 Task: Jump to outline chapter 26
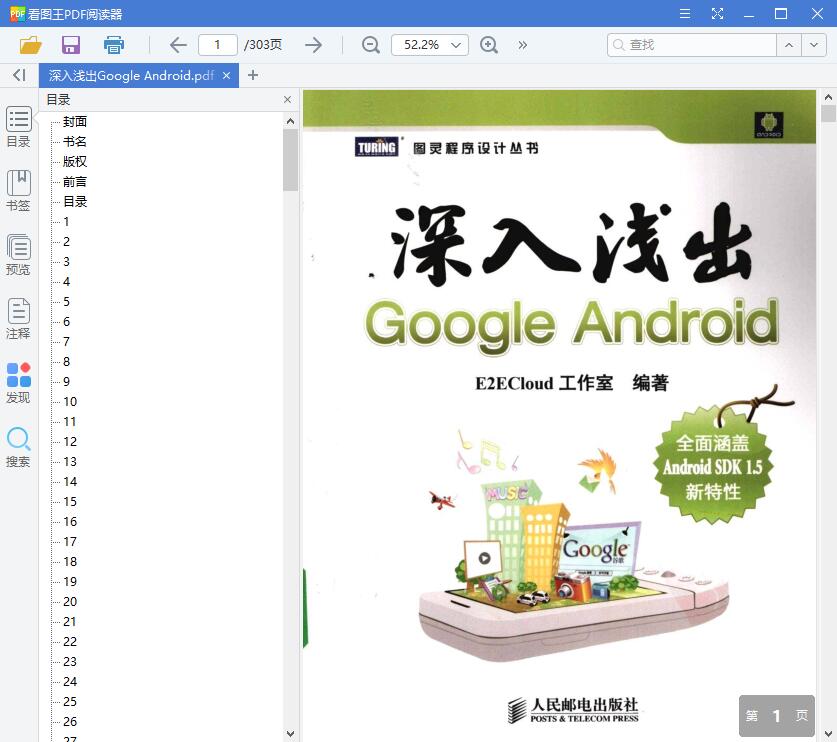[70, 722]
